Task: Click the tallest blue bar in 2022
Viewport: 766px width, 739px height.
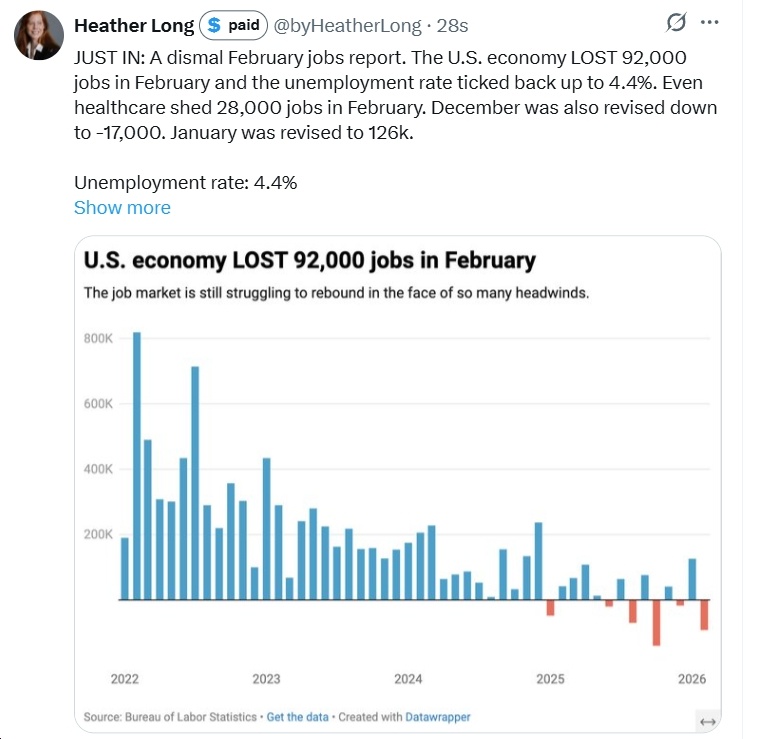Action: (x=137, y=465)
